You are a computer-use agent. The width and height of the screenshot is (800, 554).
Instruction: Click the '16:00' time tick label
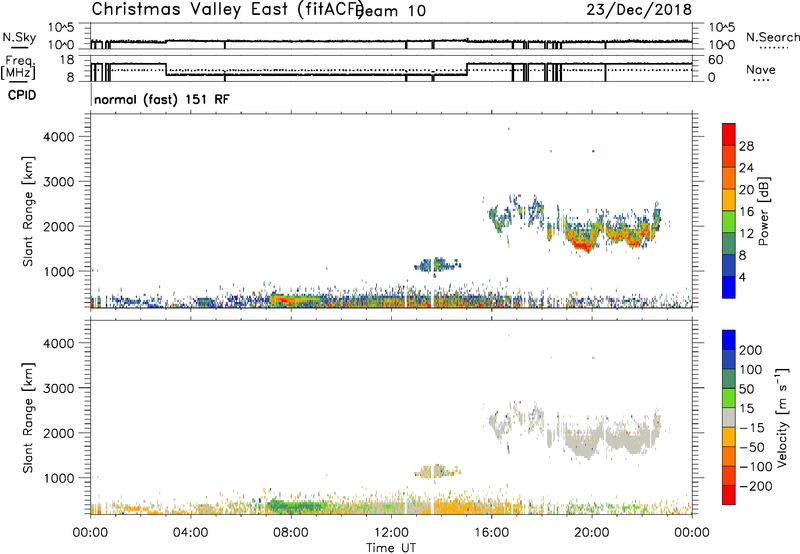pyautogui.click(x=491, y=533)
